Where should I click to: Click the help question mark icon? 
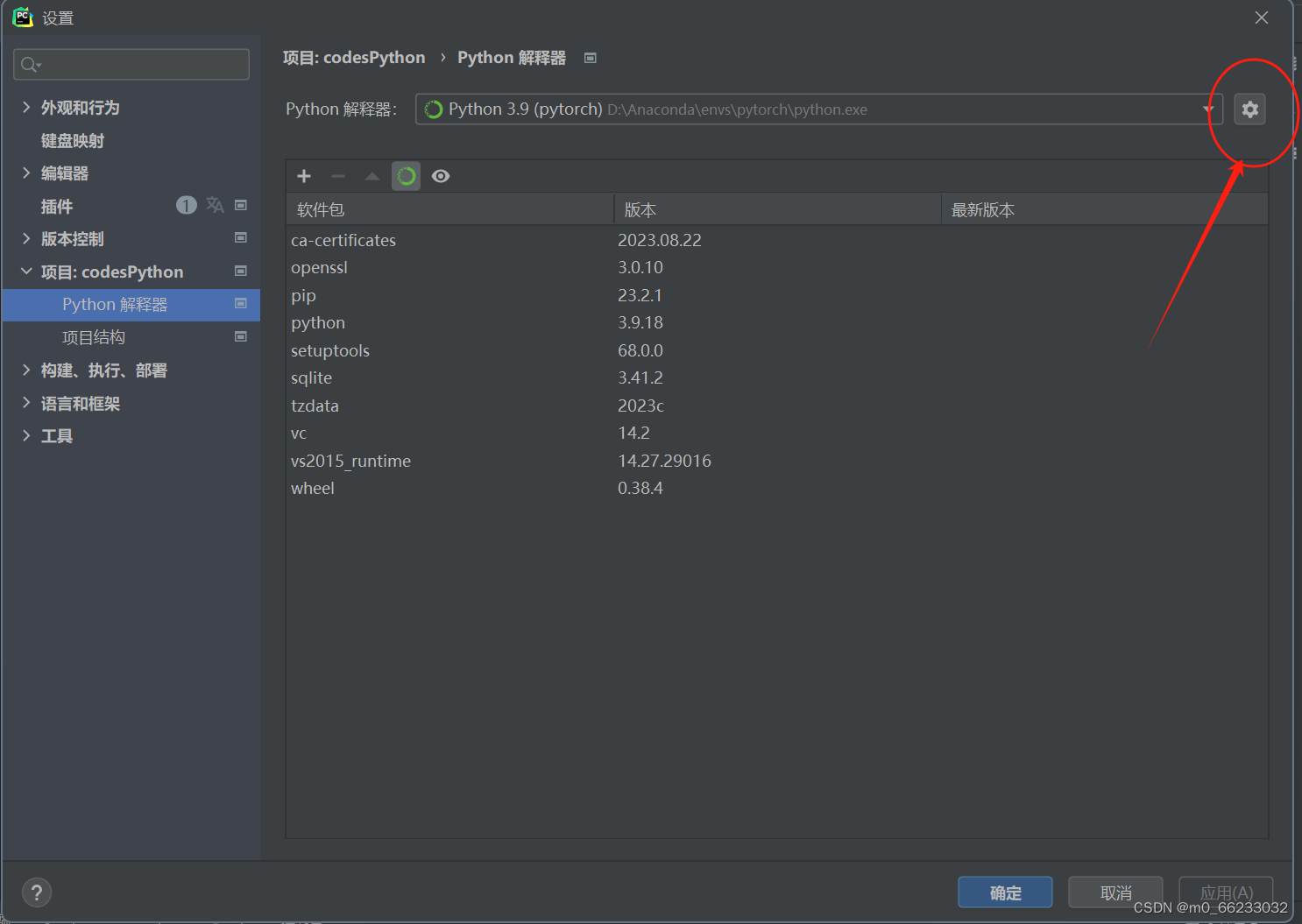coord(36,892)
